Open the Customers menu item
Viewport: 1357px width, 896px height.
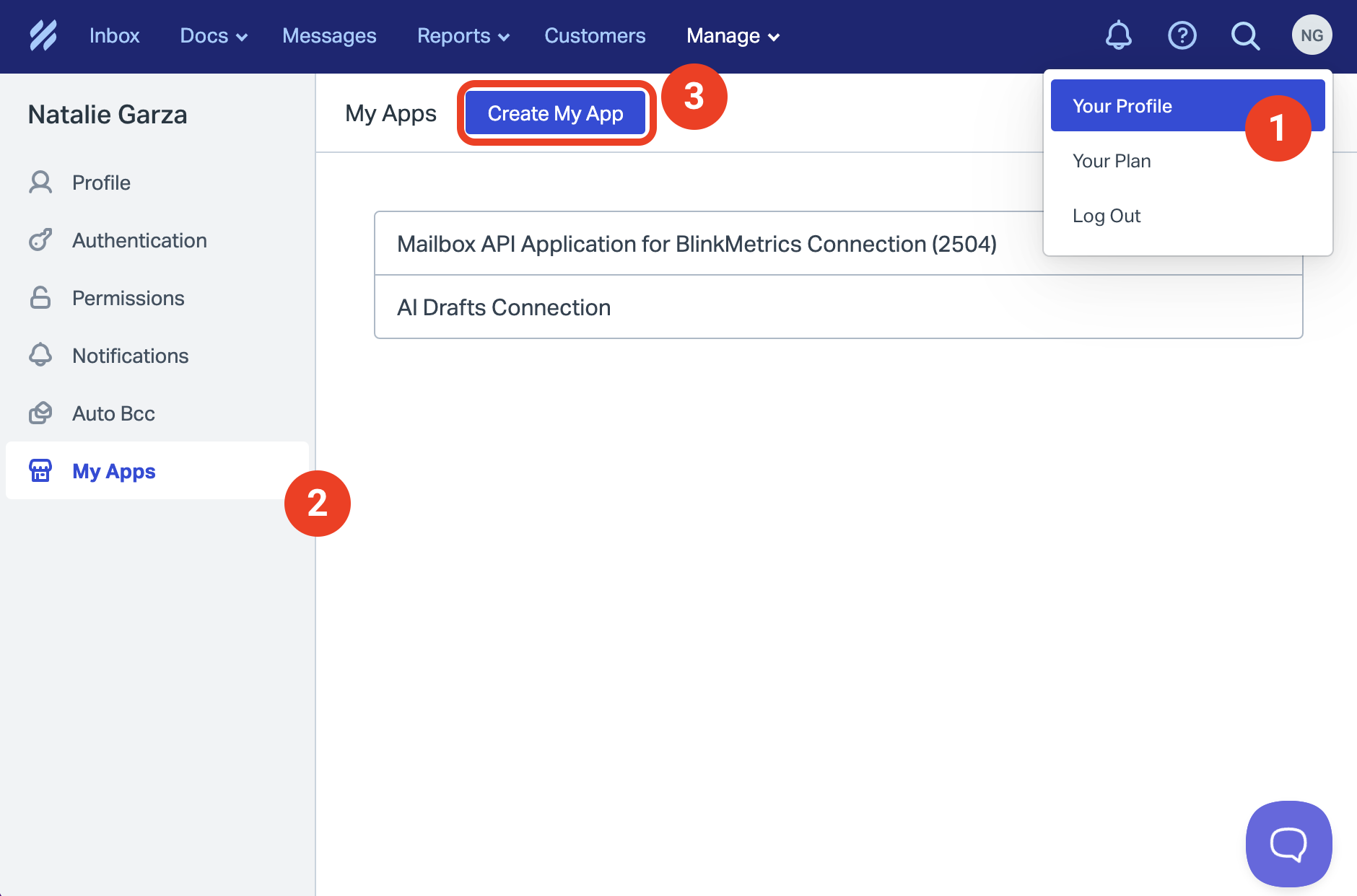[x=595, y=35]
